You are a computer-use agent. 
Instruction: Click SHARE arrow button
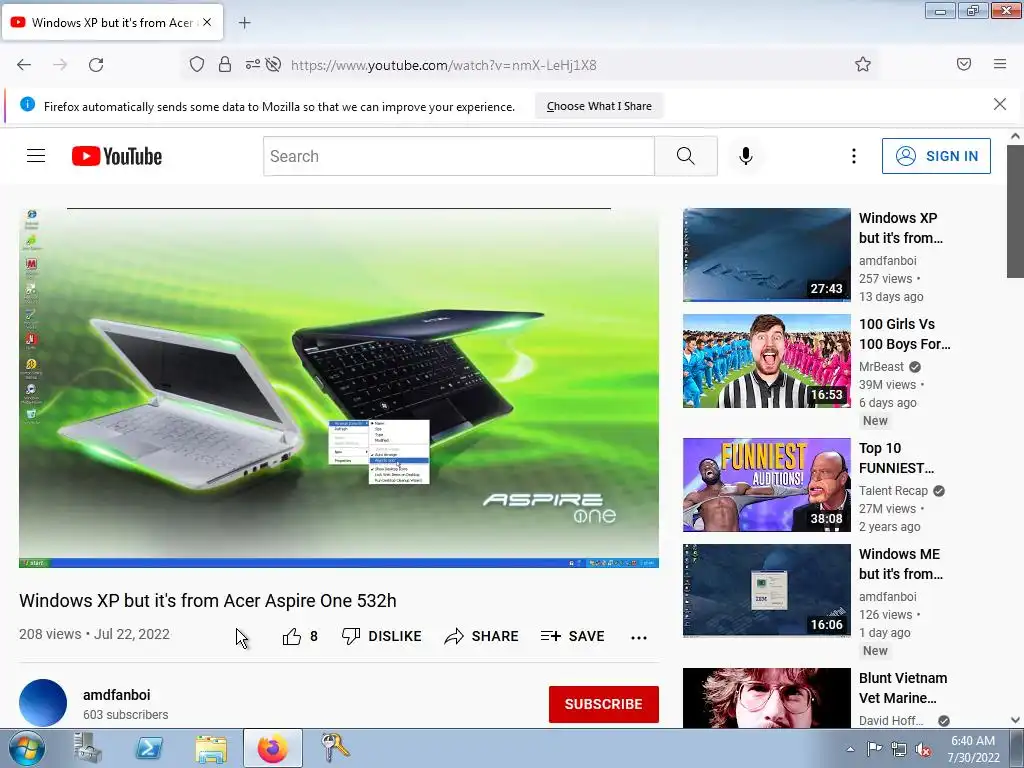click(x=481, y=636)
